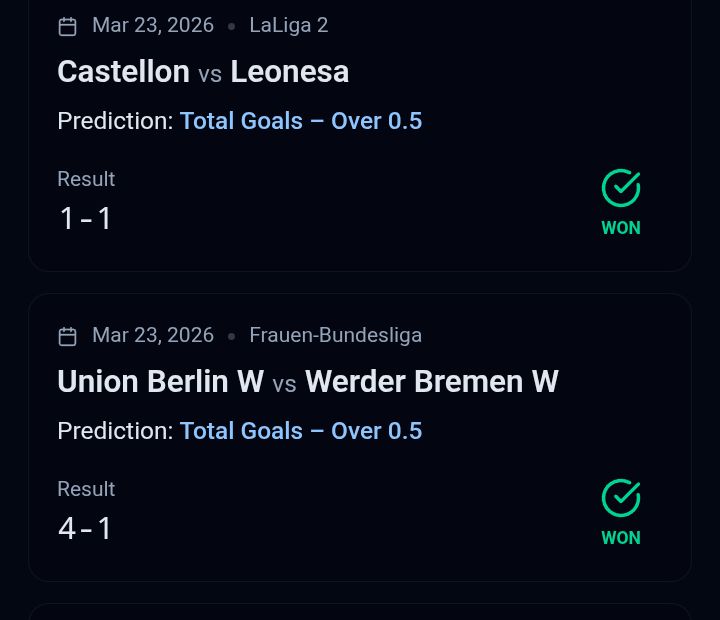Select the Werder Bremen W team name
The height and width of the screenshot is (620, 720).
[x=431, y=382]
